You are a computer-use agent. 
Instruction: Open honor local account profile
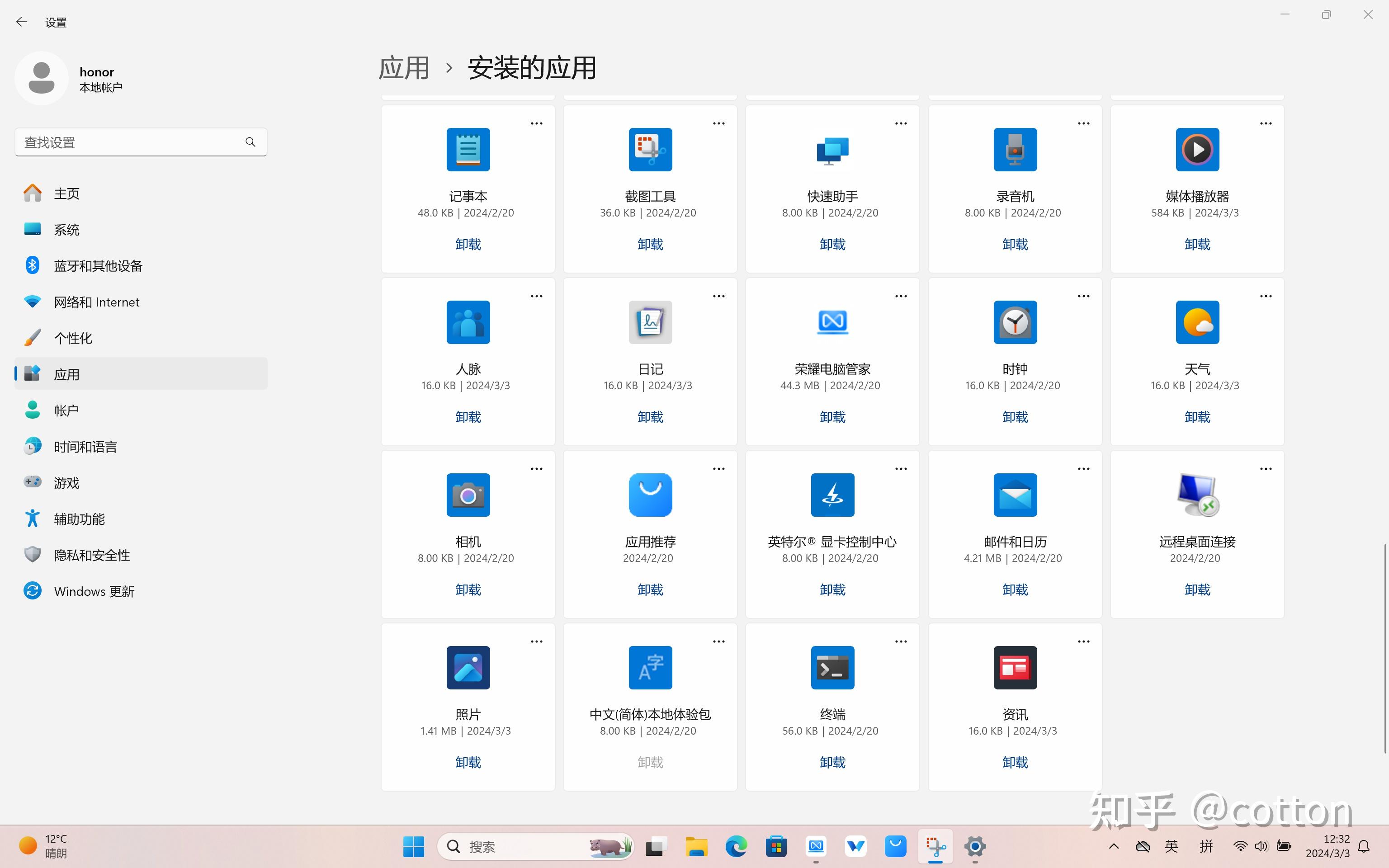click(69, 79)
